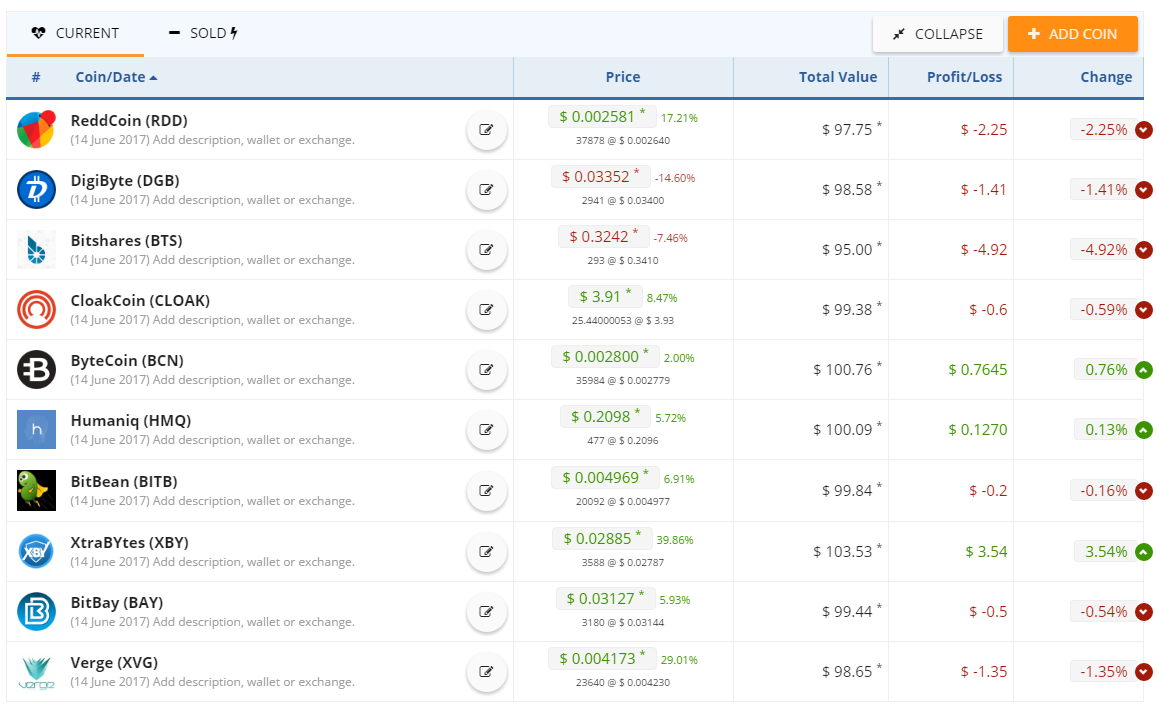Viewport: 1157px width, 708px height.
Task: Edit the XtraBYtes (XBY) entry
Action: point(486,551)
